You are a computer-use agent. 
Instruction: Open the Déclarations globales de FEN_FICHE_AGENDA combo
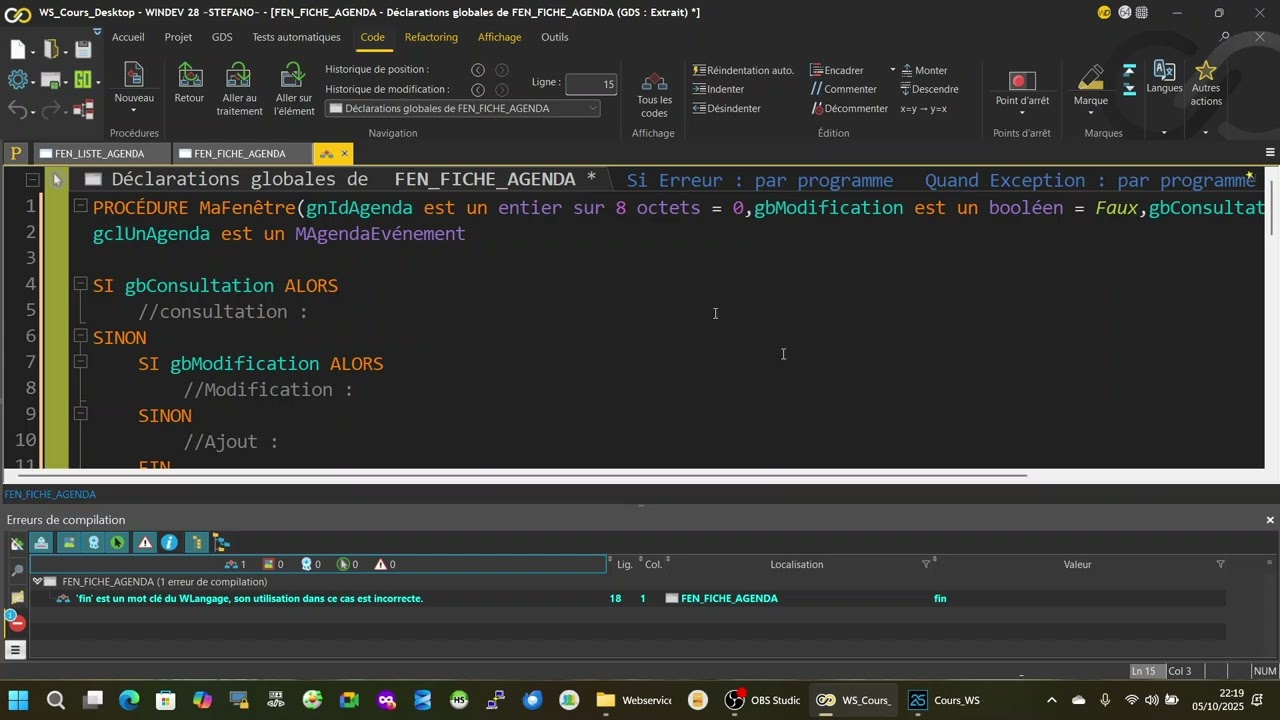pyautogui.click(x=463, y=108)
